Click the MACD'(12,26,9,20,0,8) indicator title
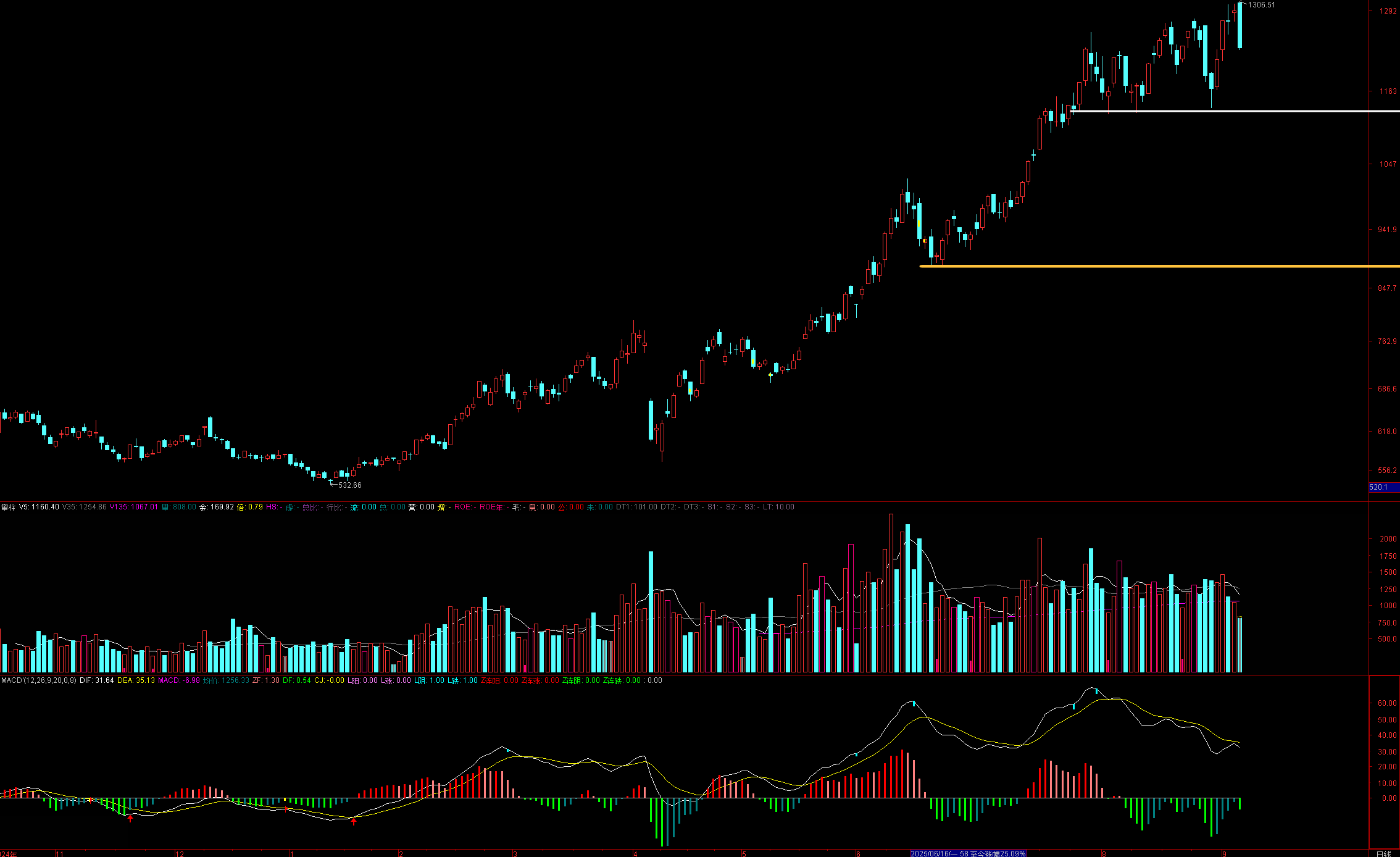 point(39,680)
